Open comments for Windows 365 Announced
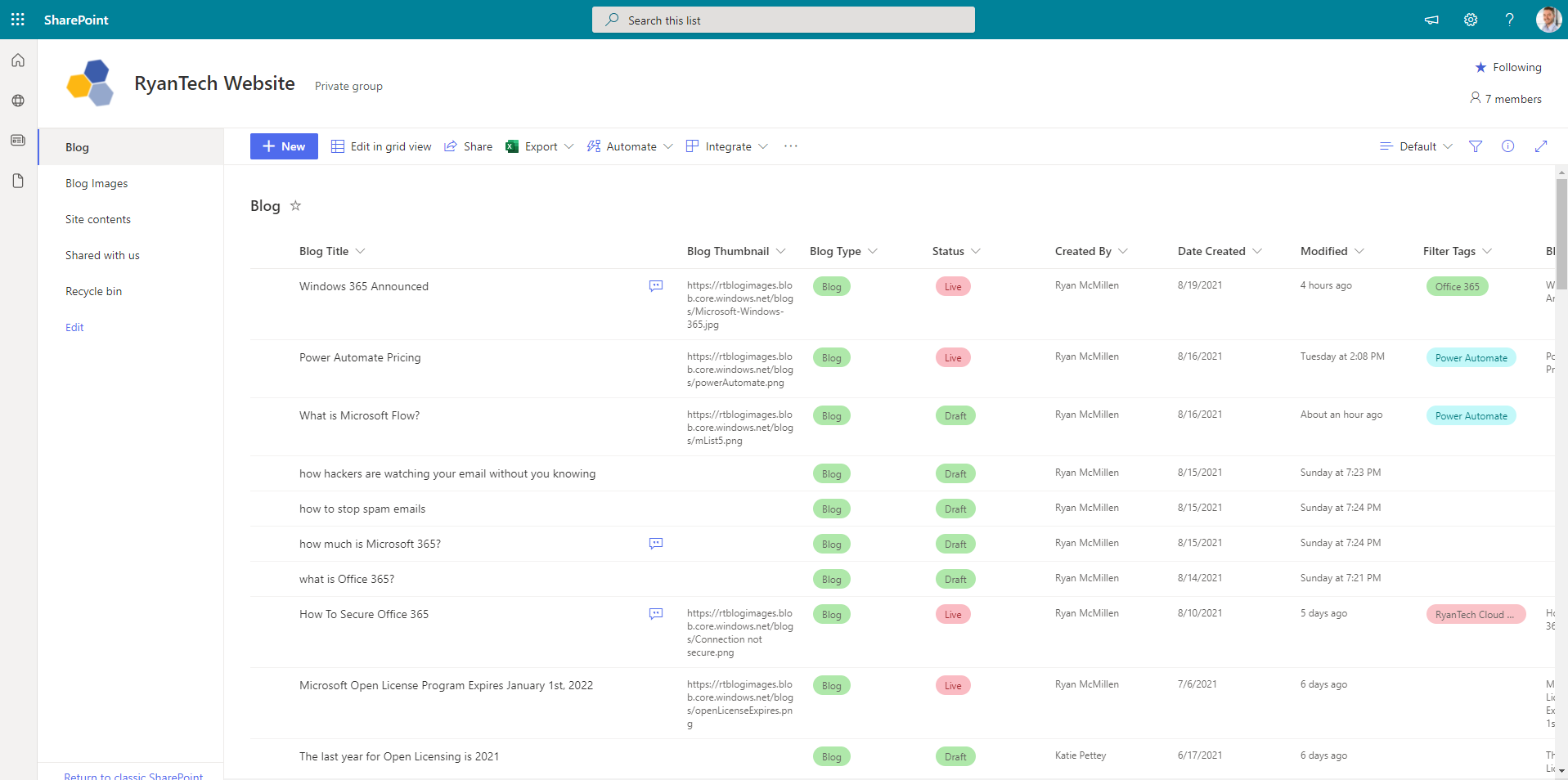This screenshot has height=780, width=1568. coord(656,286)
